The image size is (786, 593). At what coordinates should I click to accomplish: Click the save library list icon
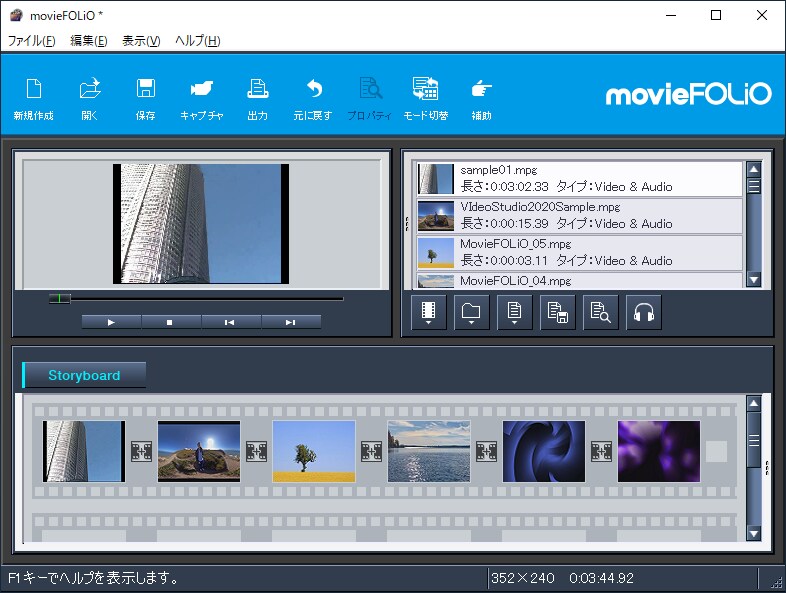point(558,312)
